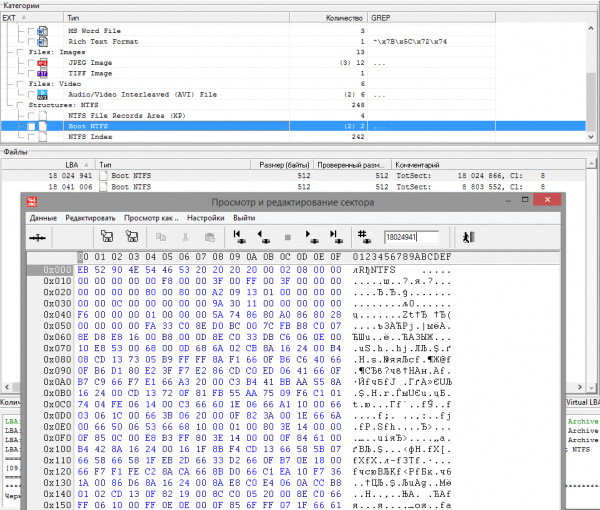600x510 pixels.
Task: Sort files by the LBA column header
Action: pos(74,163)
